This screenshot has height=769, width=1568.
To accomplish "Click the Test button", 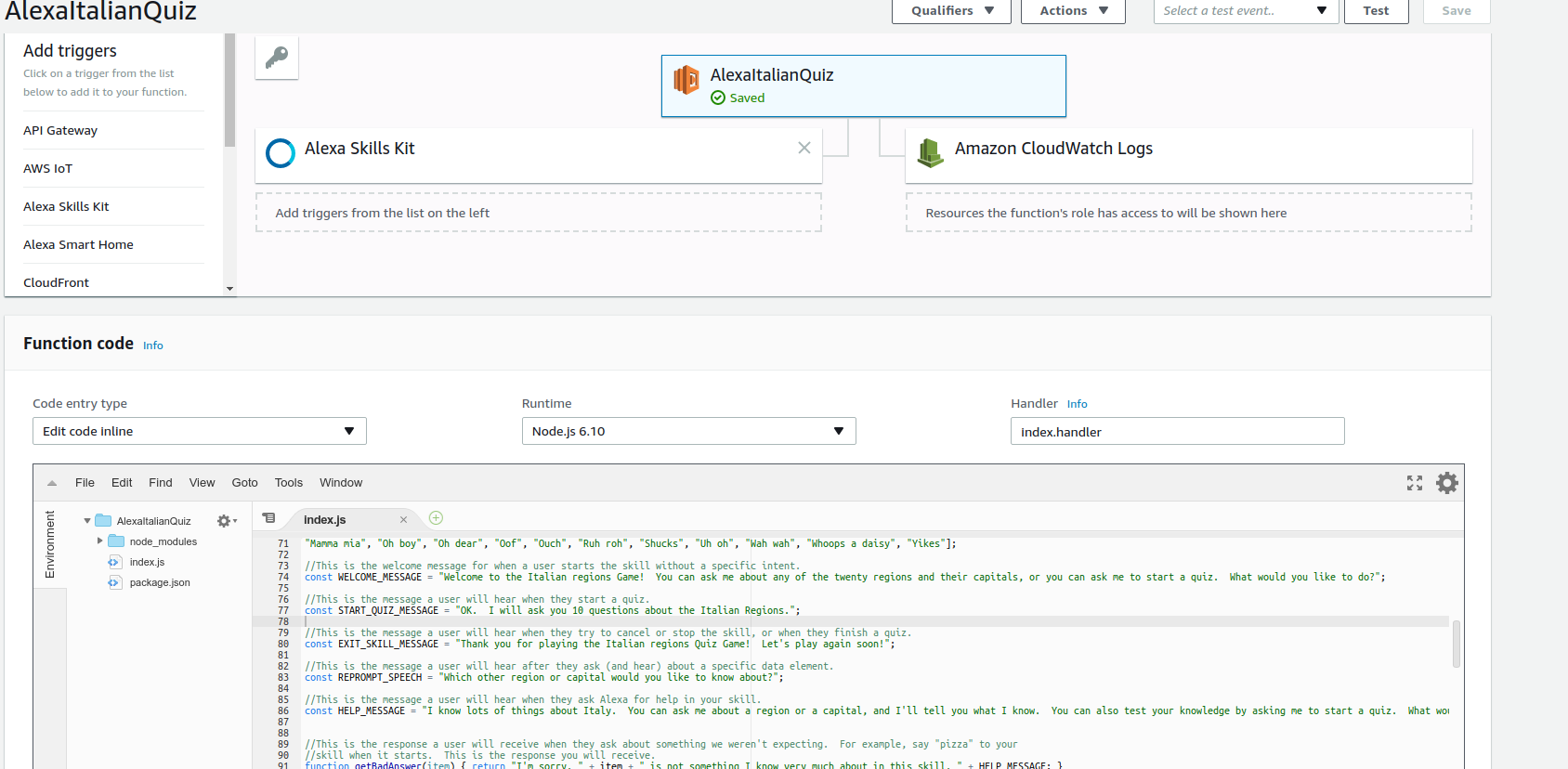I will 1376,11.
